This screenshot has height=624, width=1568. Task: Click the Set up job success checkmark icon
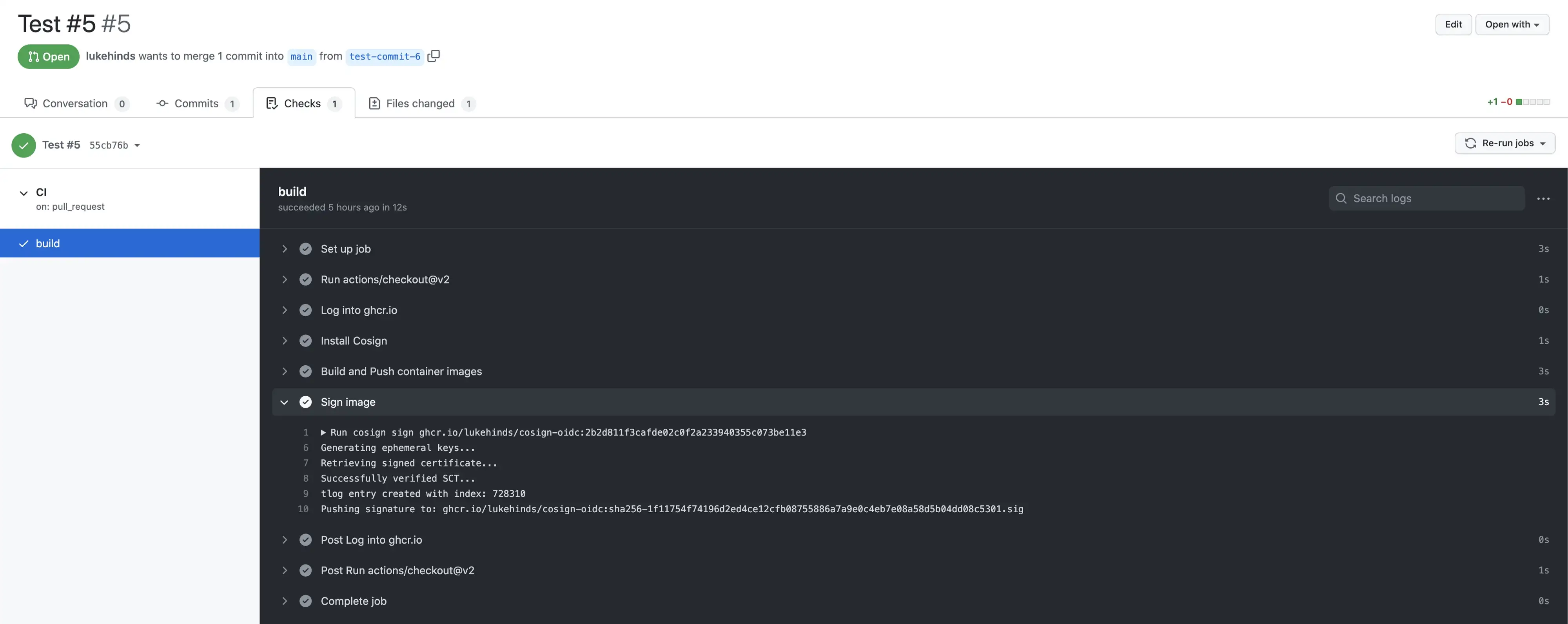306,249
